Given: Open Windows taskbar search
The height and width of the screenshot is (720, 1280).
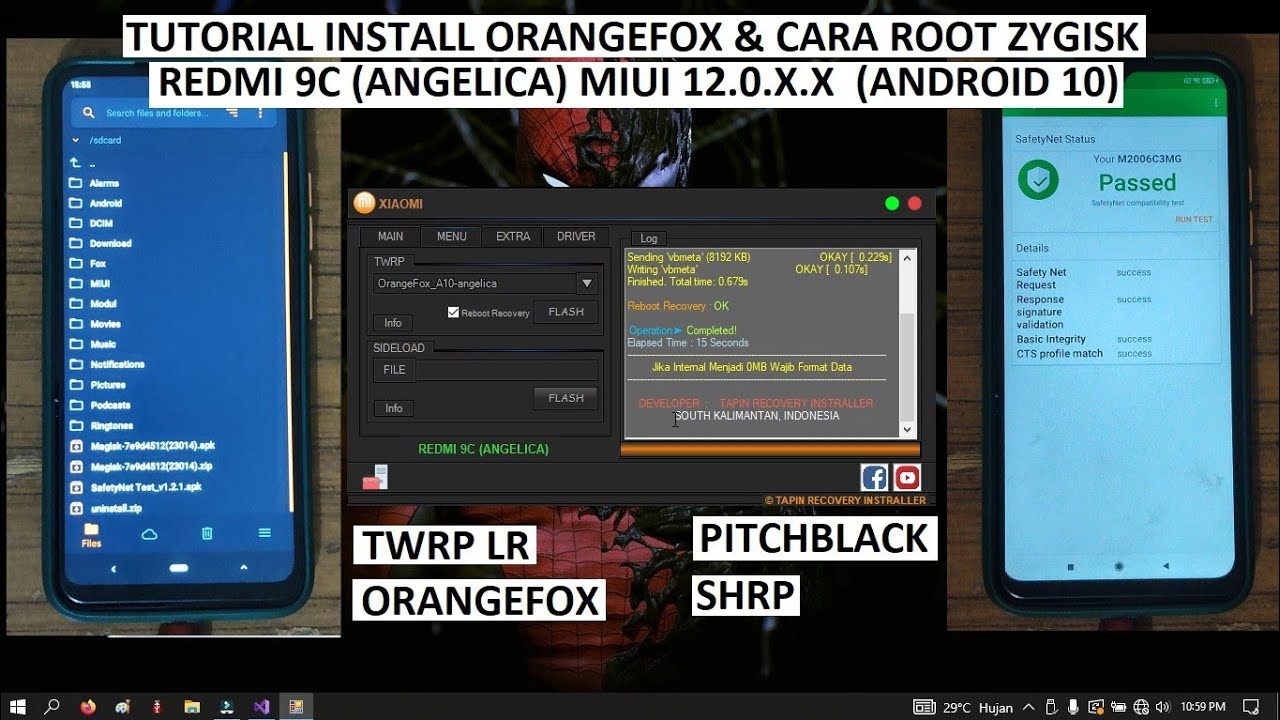Looking at the screenshot, I should tap(52, 707).
